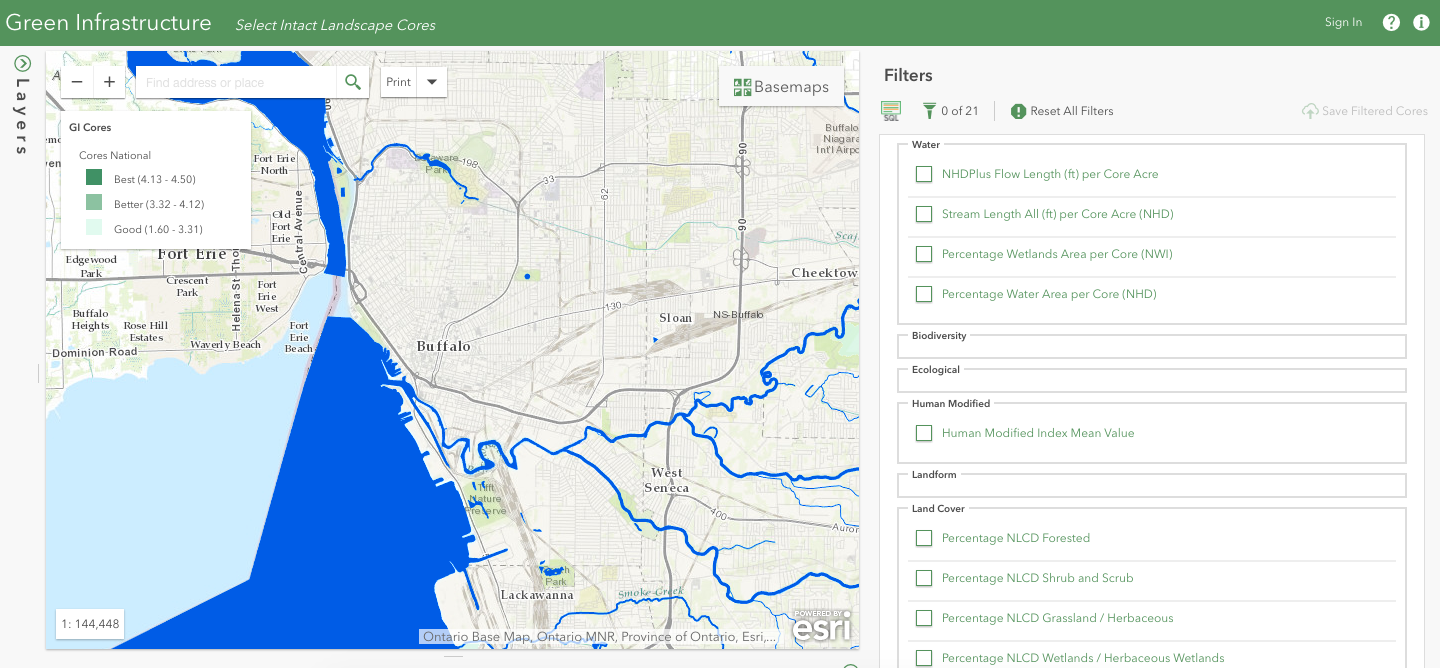
Task: Open the info icon in header
Action: coord(1421,22)
